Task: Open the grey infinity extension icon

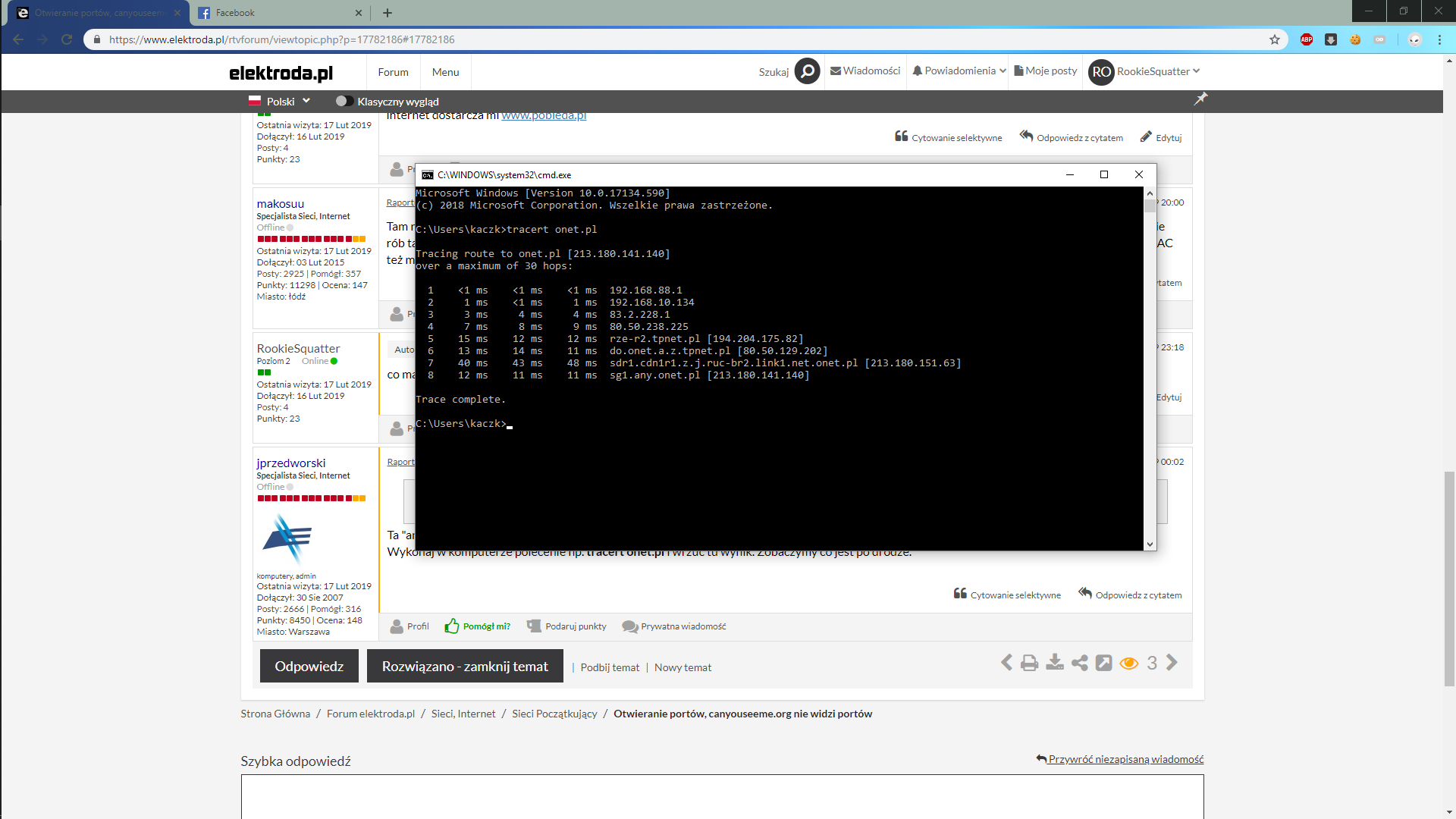Action: tap(1379, 39)
